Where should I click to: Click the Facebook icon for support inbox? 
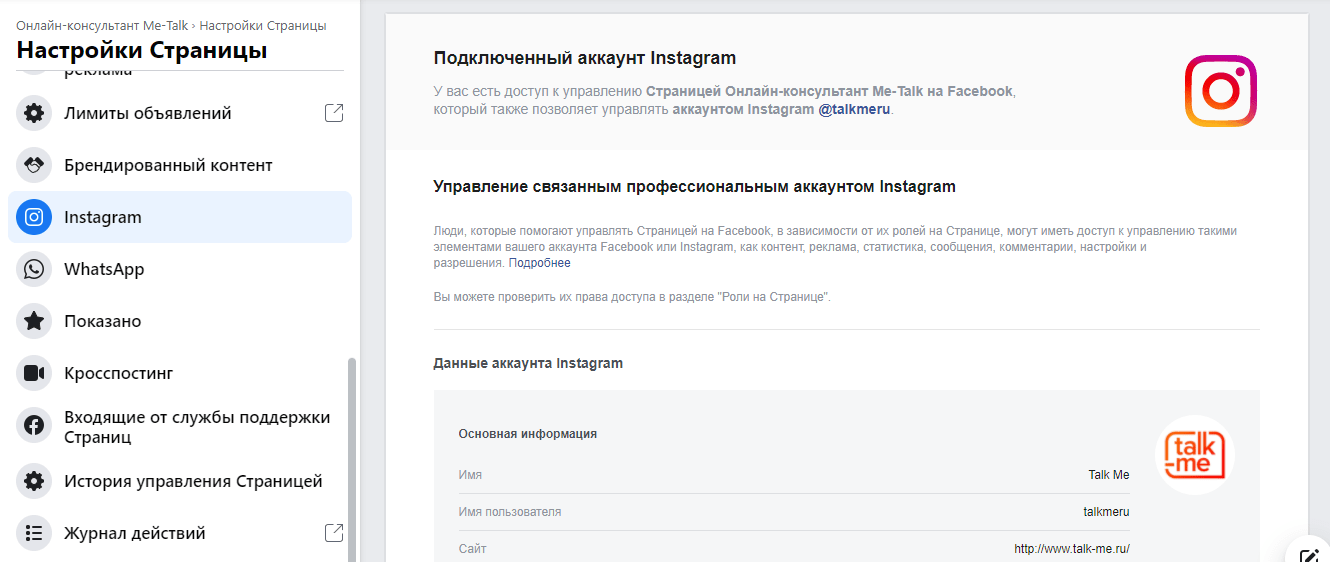34,426
